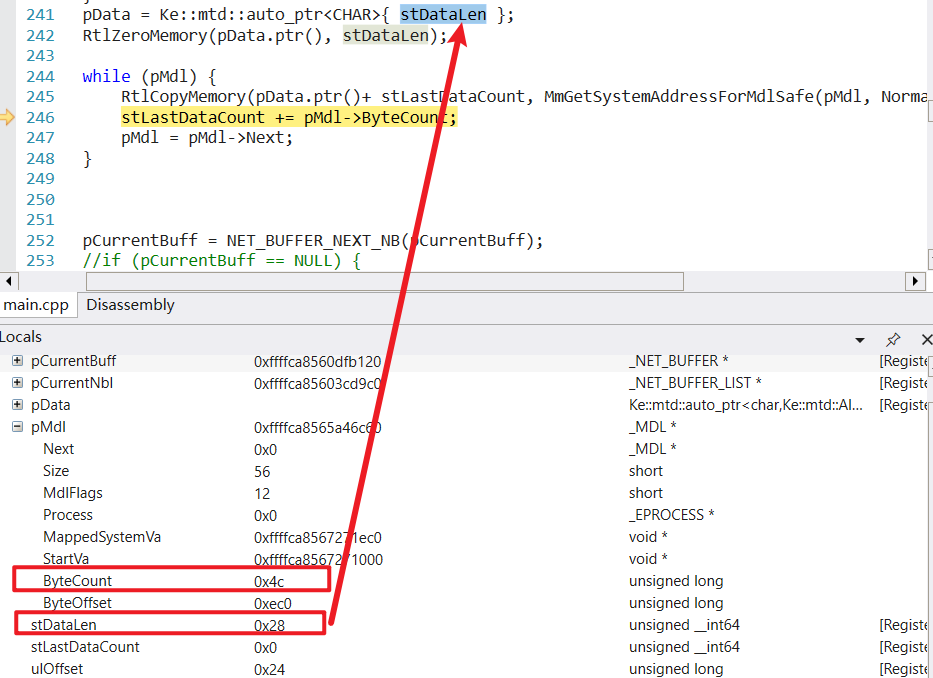Click the value 56 of Size

point(262,471)
